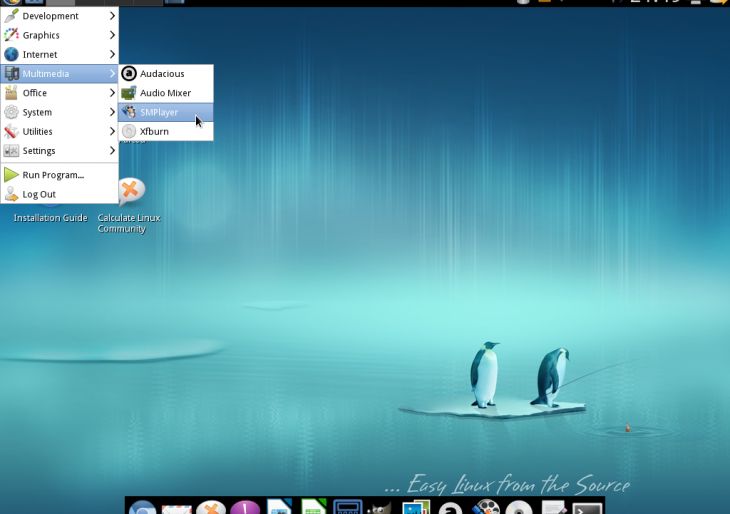Open Calculate Linux Community desktop shortcut

pos(129,195)
